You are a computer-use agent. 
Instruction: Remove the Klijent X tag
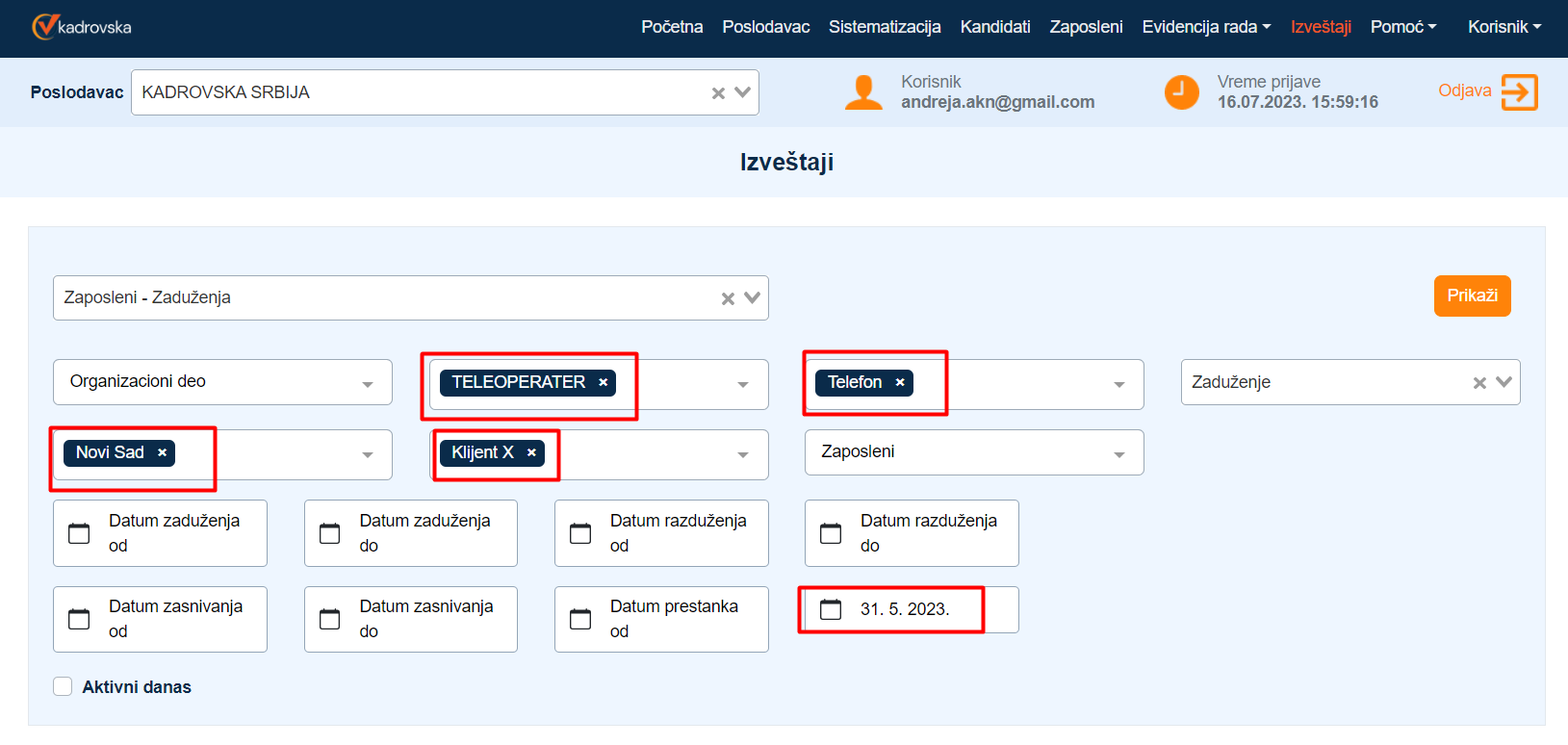click(531, 452)
